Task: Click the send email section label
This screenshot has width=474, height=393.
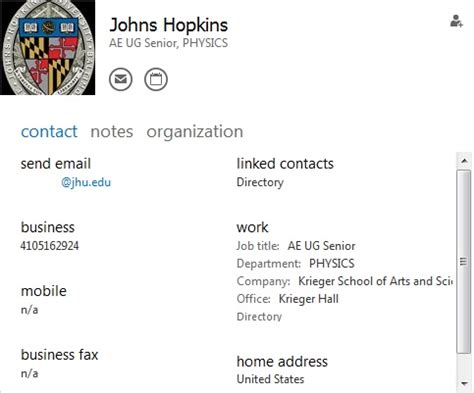Action: pyautogui.click(x=56, y=164)
